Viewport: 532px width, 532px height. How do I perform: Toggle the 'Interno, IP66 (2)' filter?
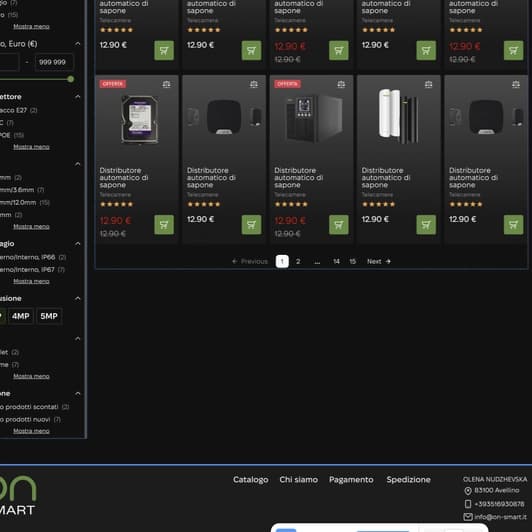click(33, 257)
